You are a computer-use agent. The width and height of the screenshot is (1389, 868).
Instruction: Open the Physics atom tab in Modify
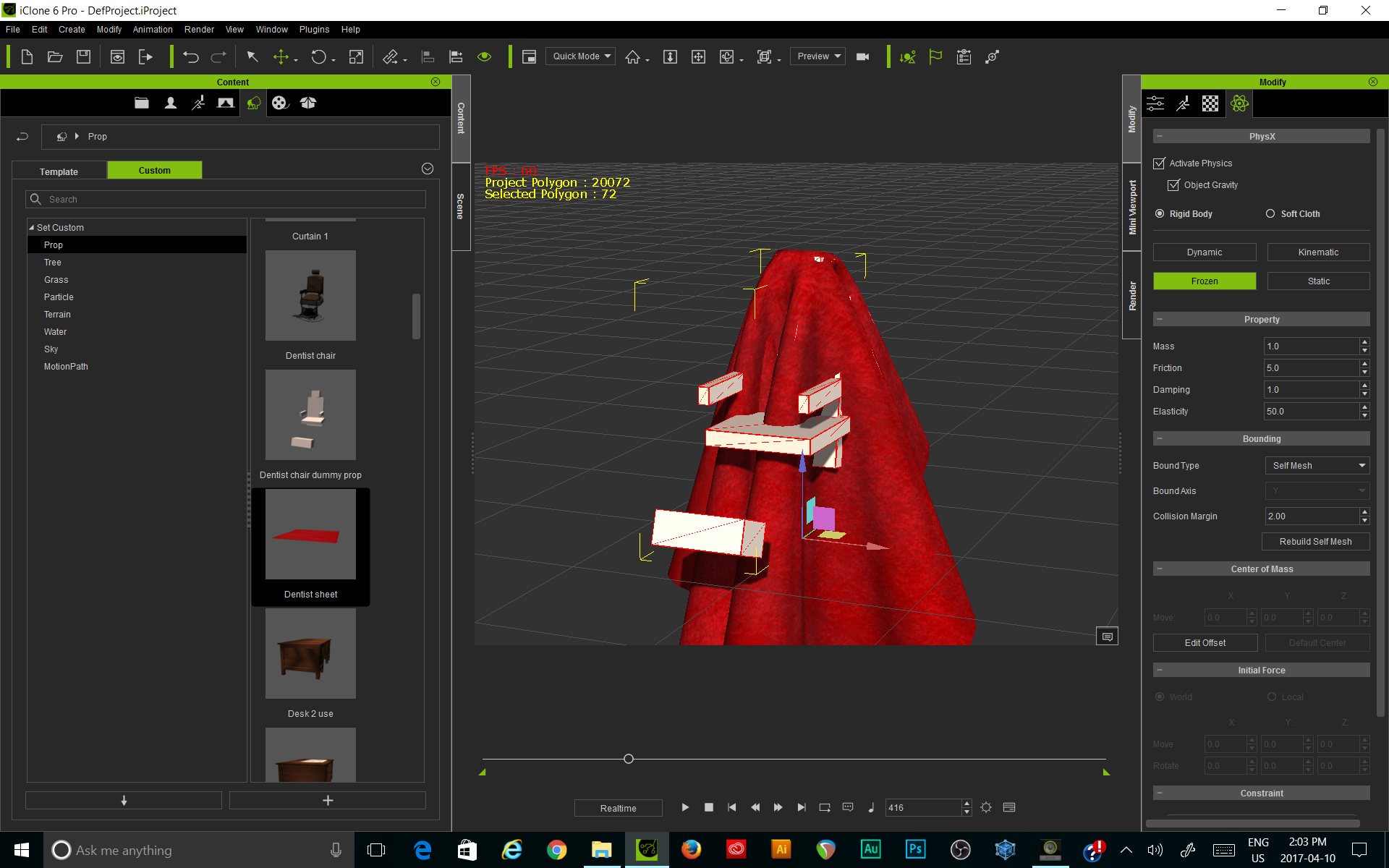pyautogui.click(x=1239, y=103)
